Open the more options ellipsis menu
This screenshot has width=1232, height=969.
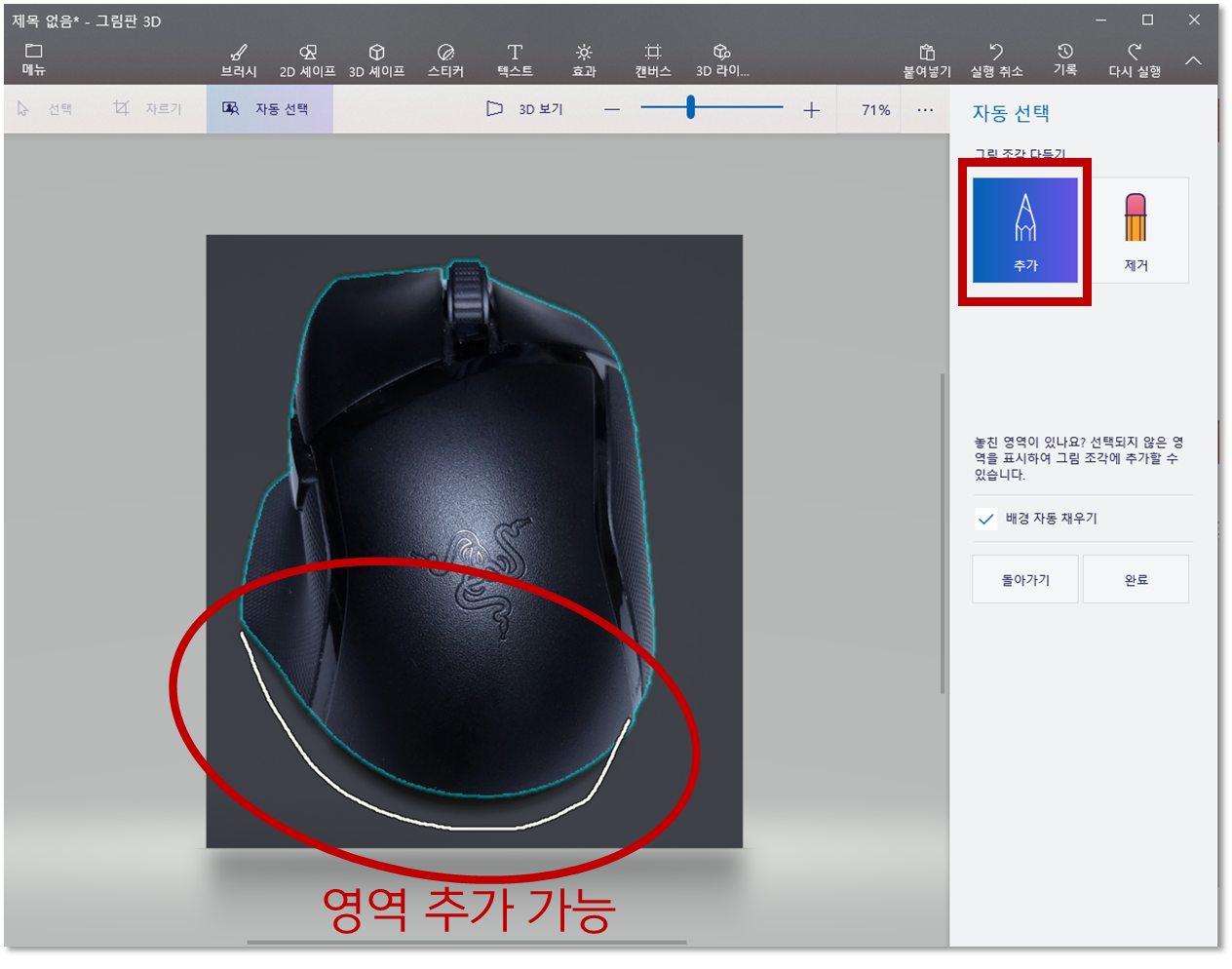tap(925, 110)
